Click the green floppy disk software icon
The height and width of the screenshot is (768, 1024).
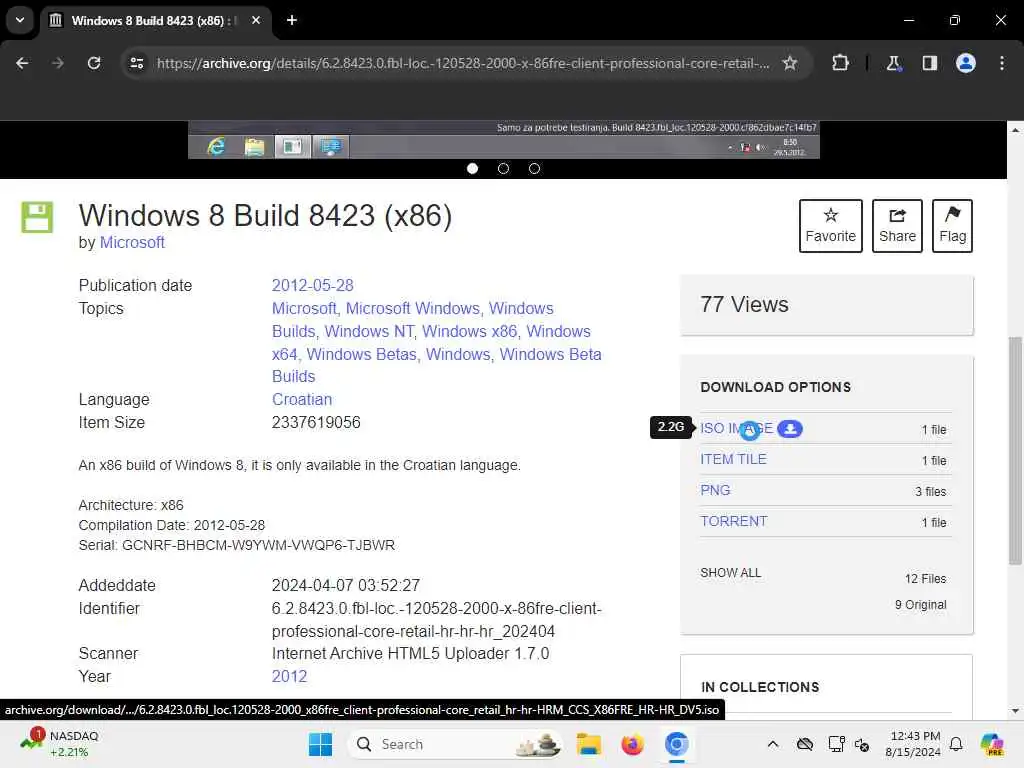click(37, 217)
